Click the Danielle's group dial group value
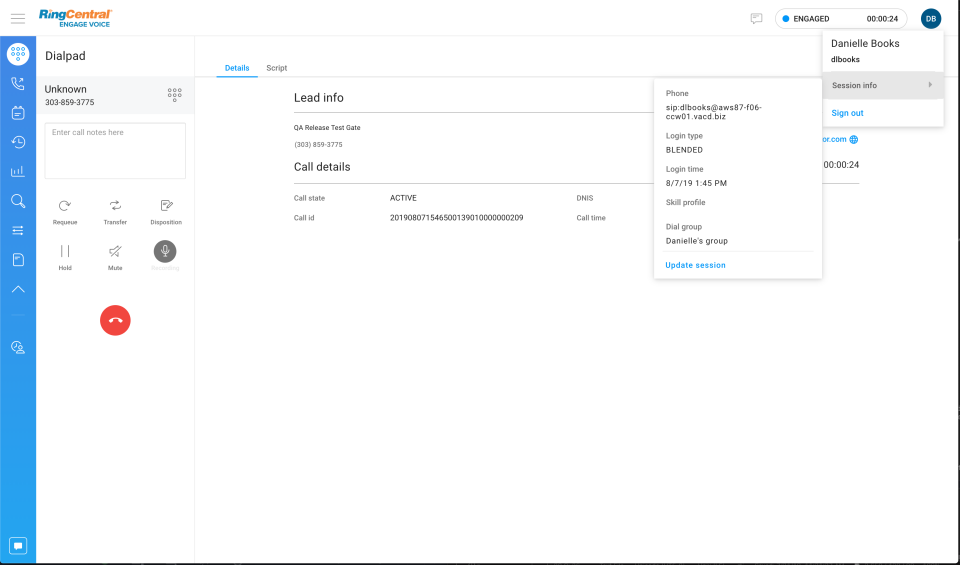Image resolution: width=960 pixels, height=565 pixels. [x=697, y=241]
